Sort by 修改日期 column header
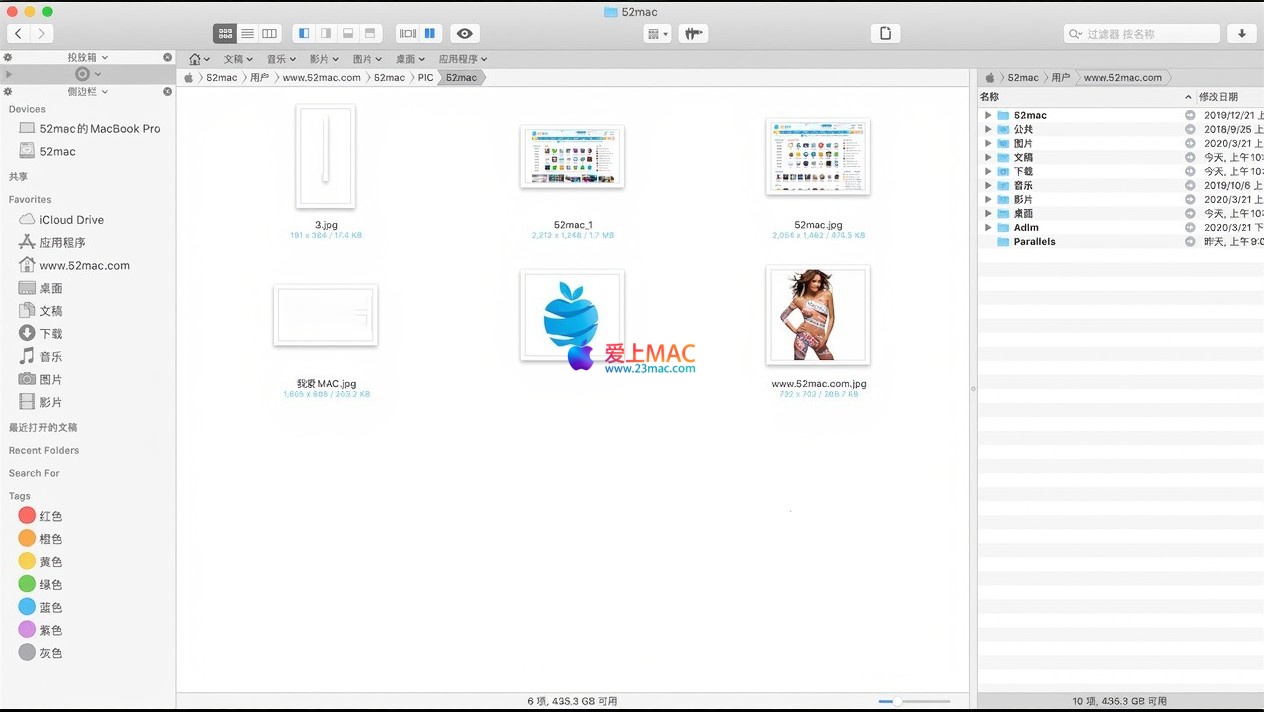Image resolution: width=1264 pixels, height=712 pixels. tap(1218, 97)
